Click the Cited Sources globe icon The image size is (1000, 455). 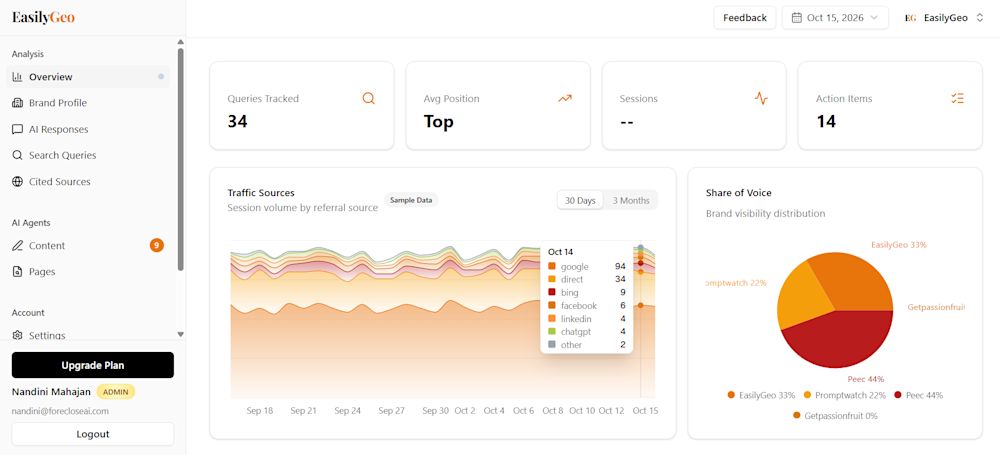[x=17, y=181]
